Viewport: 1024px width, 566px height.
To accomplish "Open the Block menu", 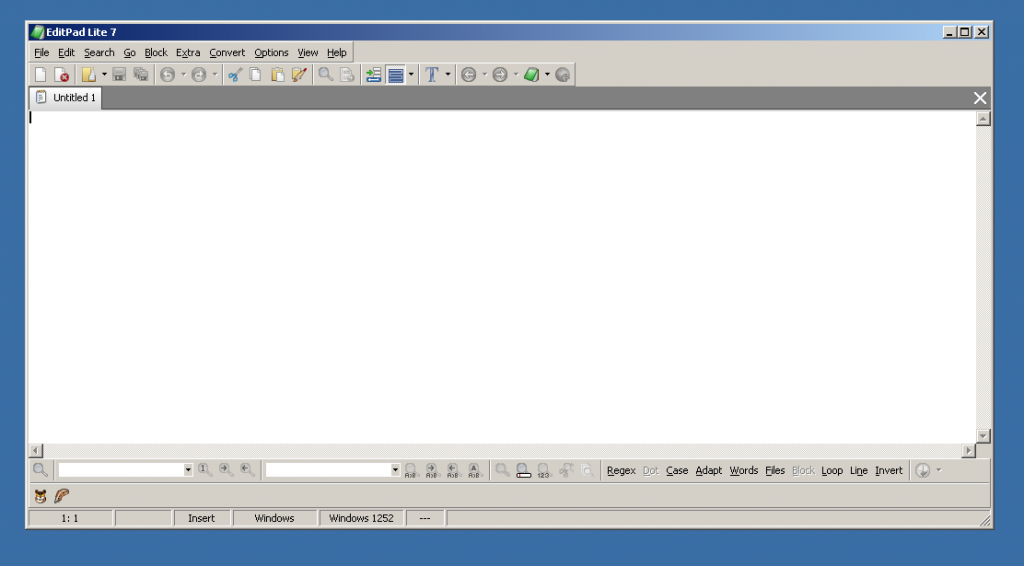I will click(155, 53).
